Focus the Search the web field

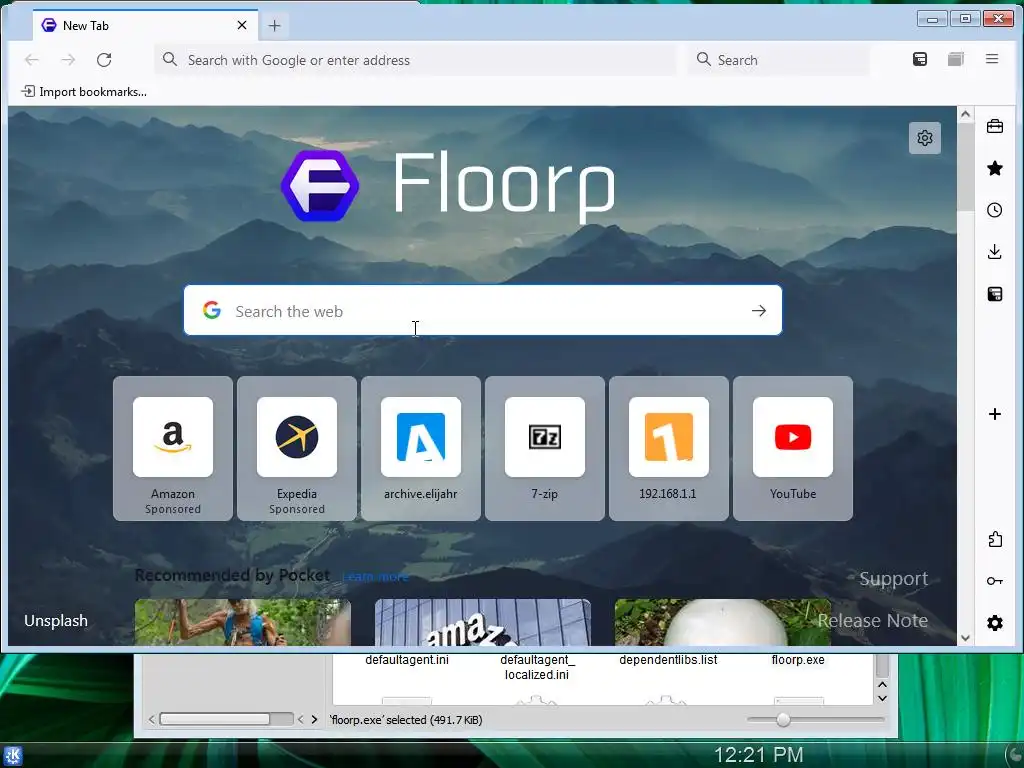[483, 310]
